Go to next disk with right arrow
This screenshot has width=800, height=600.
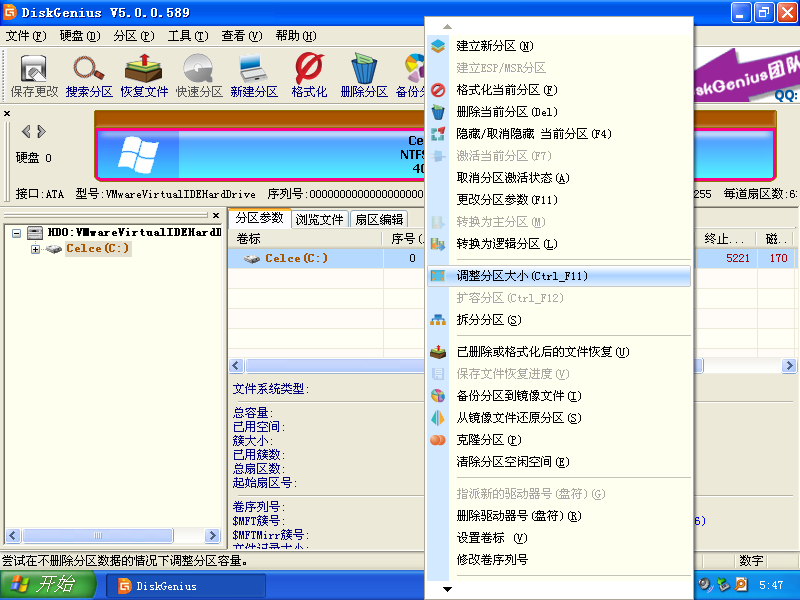pyautogui.click(x=42, y=132)
